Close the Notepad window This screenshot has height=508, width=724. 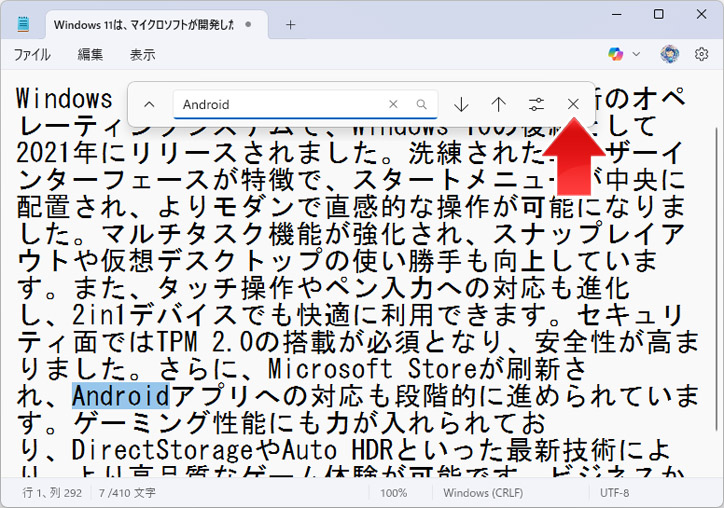[701, 15]
